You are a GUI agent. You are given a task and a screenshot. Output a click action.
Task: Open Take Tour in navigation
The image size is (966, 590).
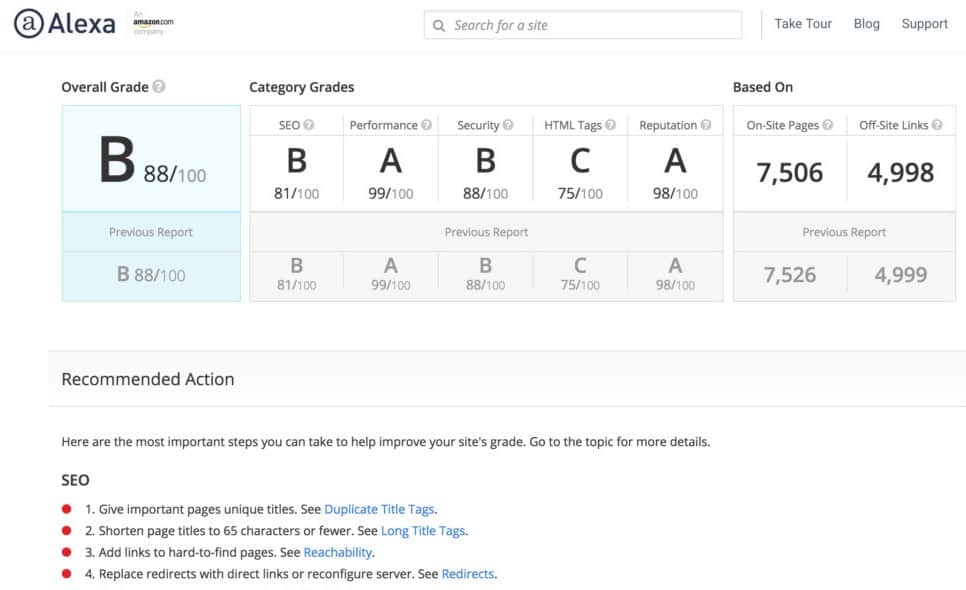pos(803,24)
